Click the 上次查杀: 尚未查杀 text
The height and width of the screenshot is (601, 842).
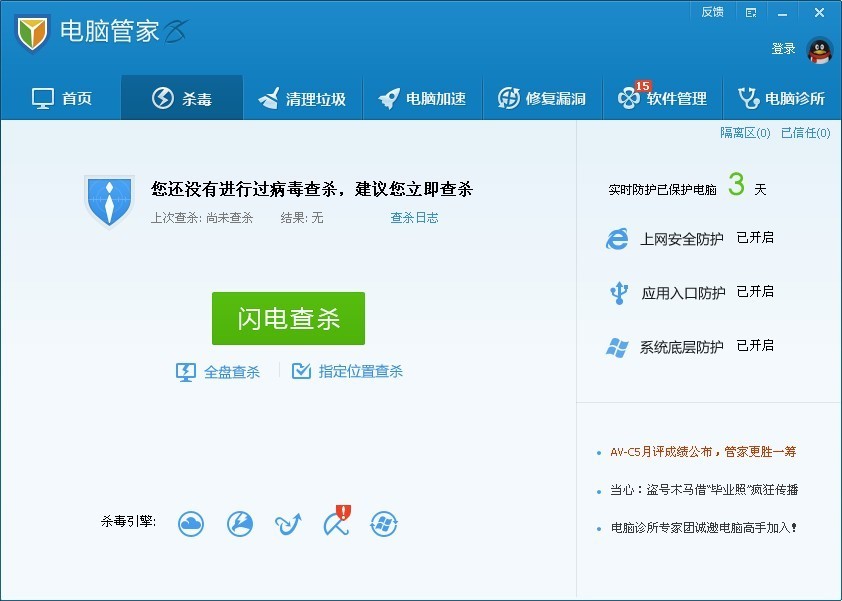[202, 218]
